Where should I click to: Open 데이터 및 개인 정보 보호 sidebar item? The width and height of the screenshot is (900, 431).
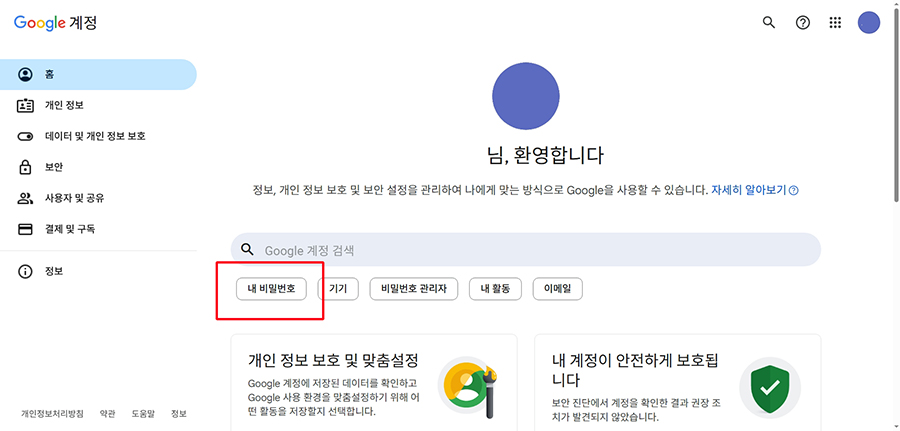click(x=98, y=137)
